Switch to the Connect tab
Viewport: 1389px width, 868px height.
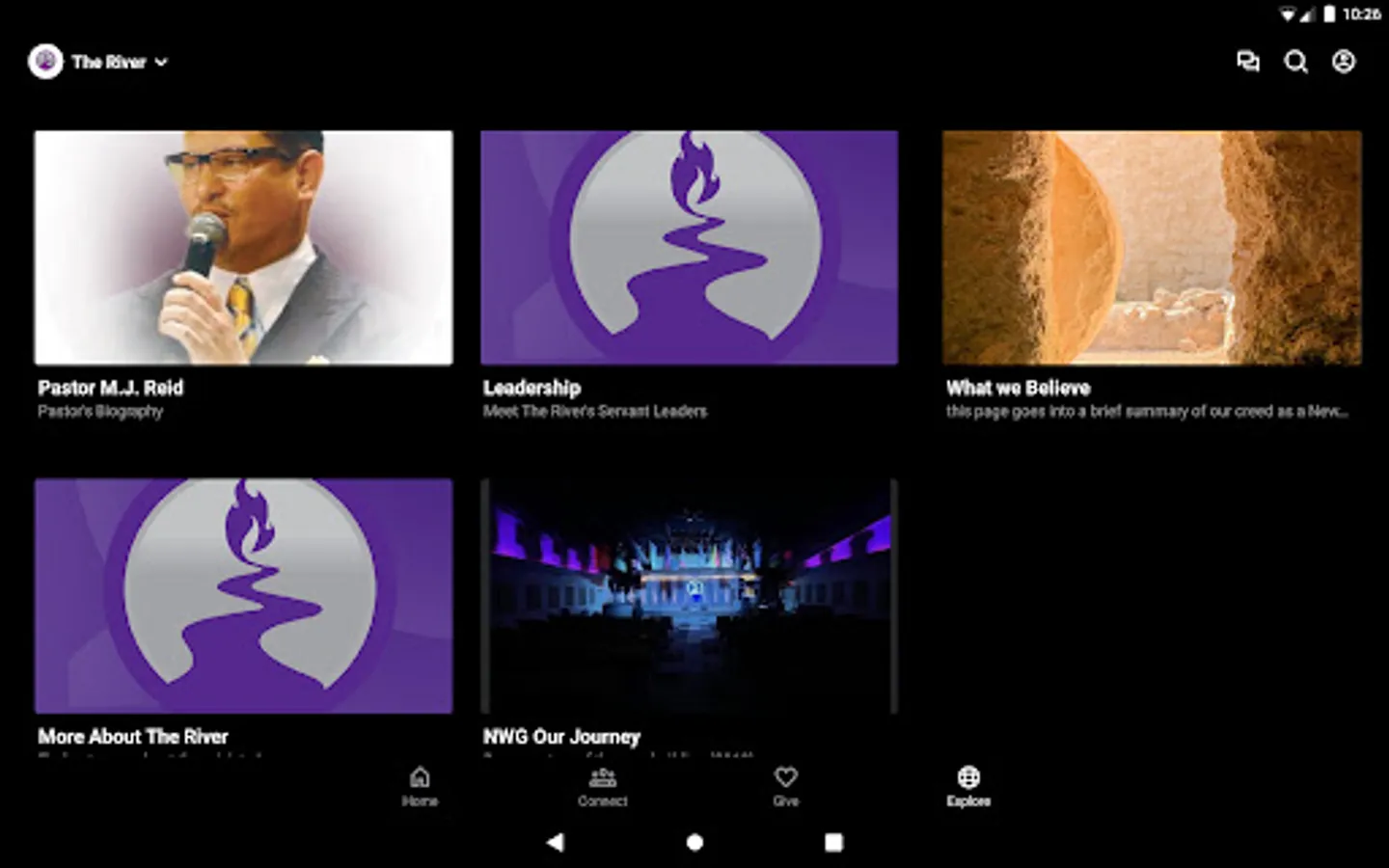pyautogui.click(x=603, y=787)
